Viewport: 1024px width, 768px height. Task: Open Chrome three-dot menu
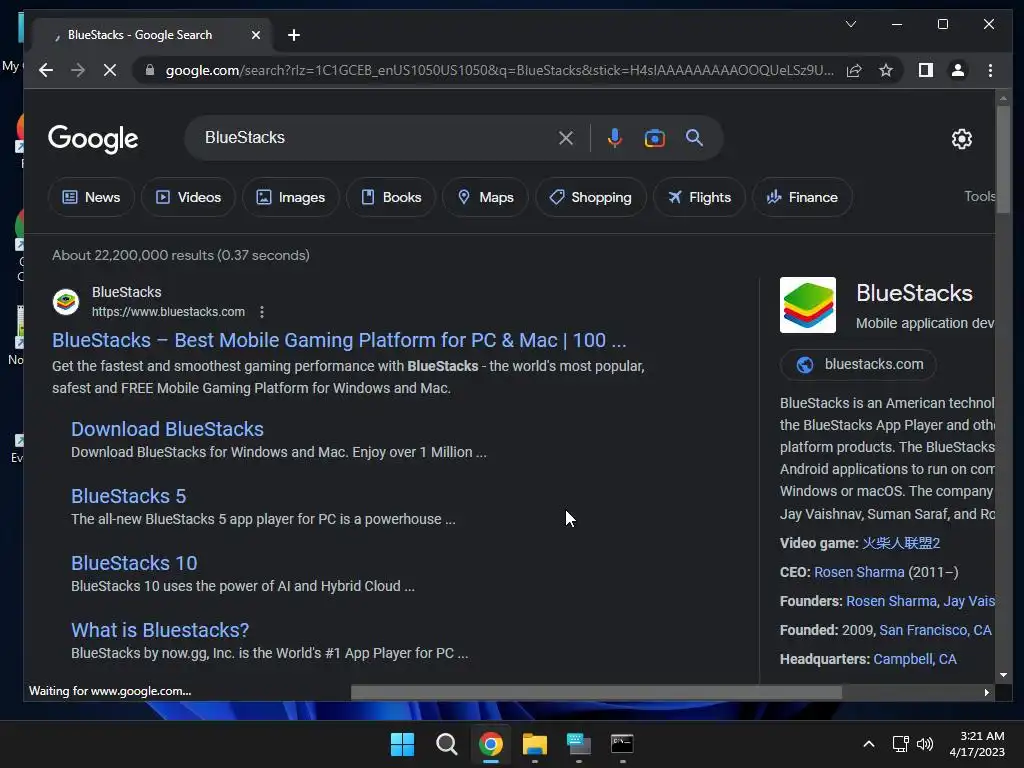pos(990,70)
